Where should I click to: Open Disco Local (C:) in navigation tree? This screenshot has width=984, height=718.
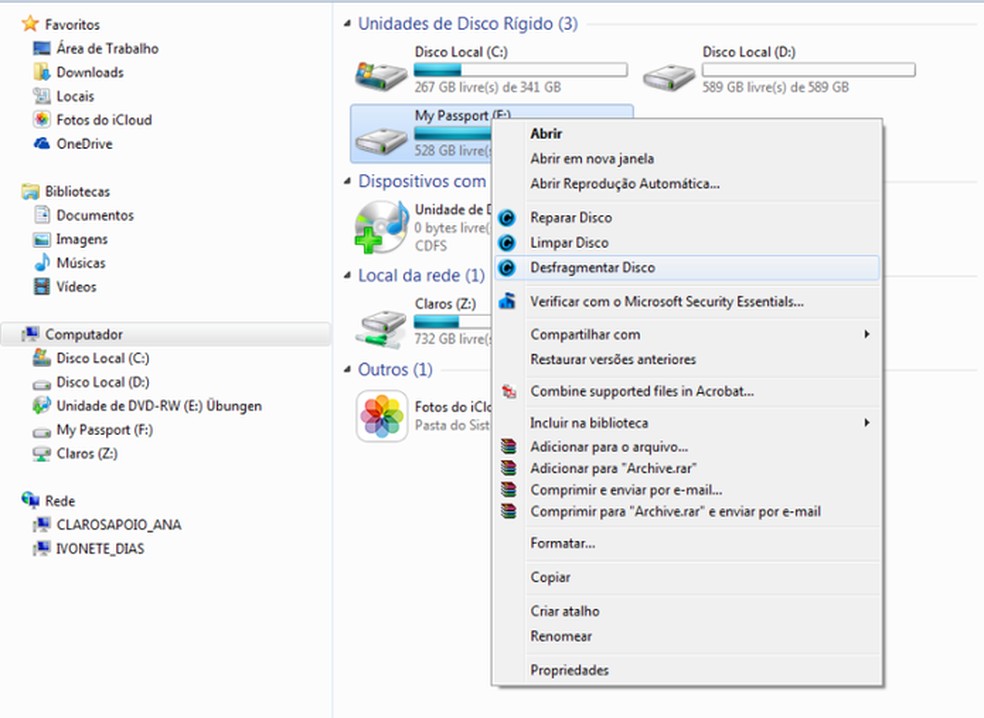point(103,358)
